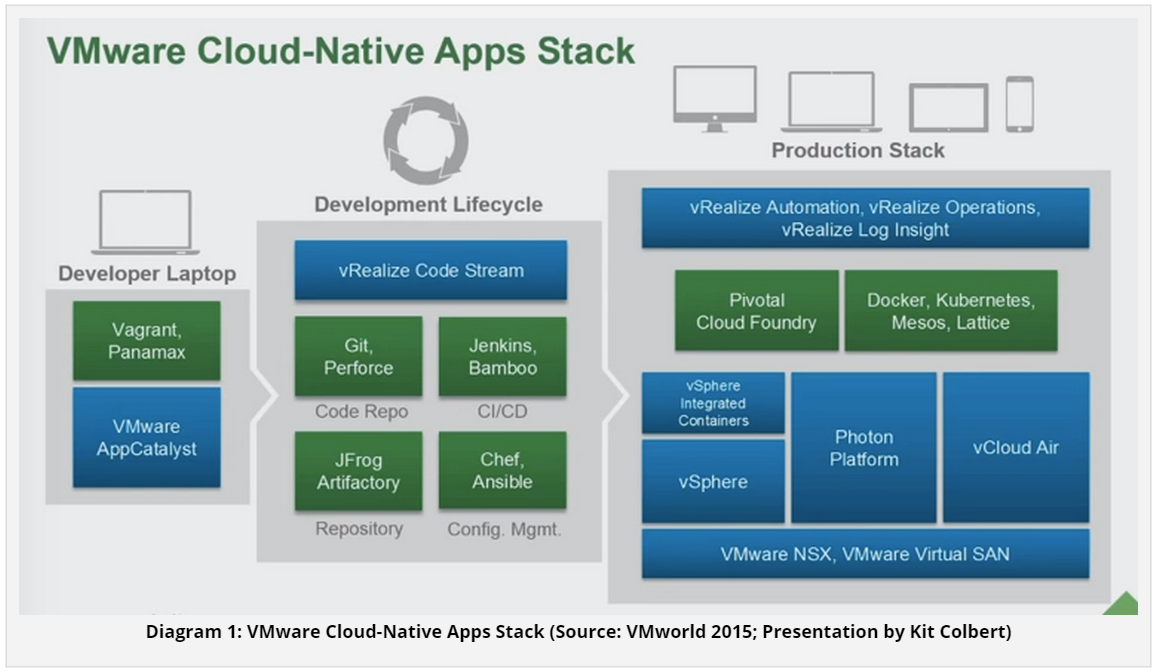This screenshot has height=672, width=1154.
Task: Click the Docker, Kubernetes, Mesos, Lattice box
Action: [x=951, y=311]
